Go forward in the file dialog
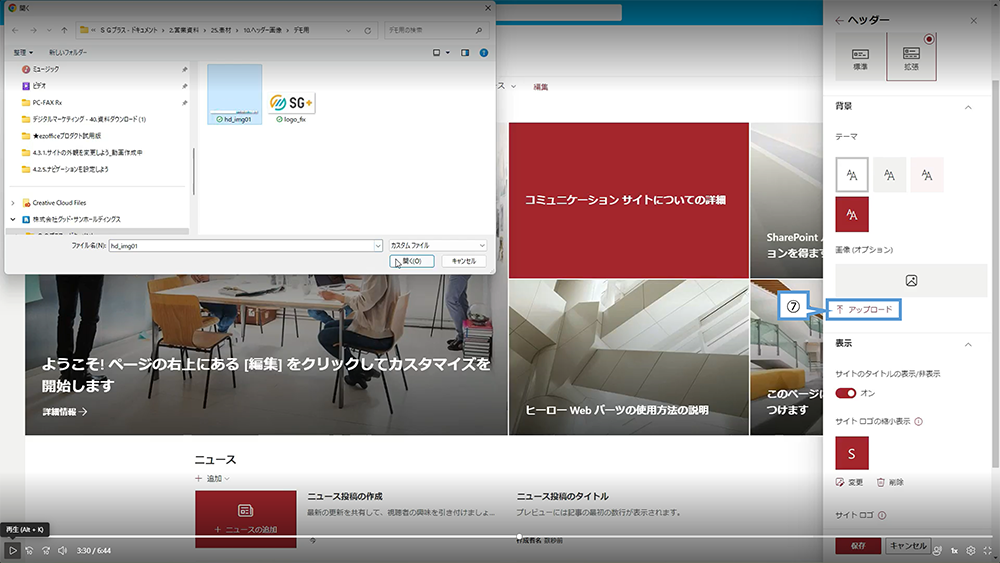This screenshot has height=563, width=1000. tap(33, 30)
